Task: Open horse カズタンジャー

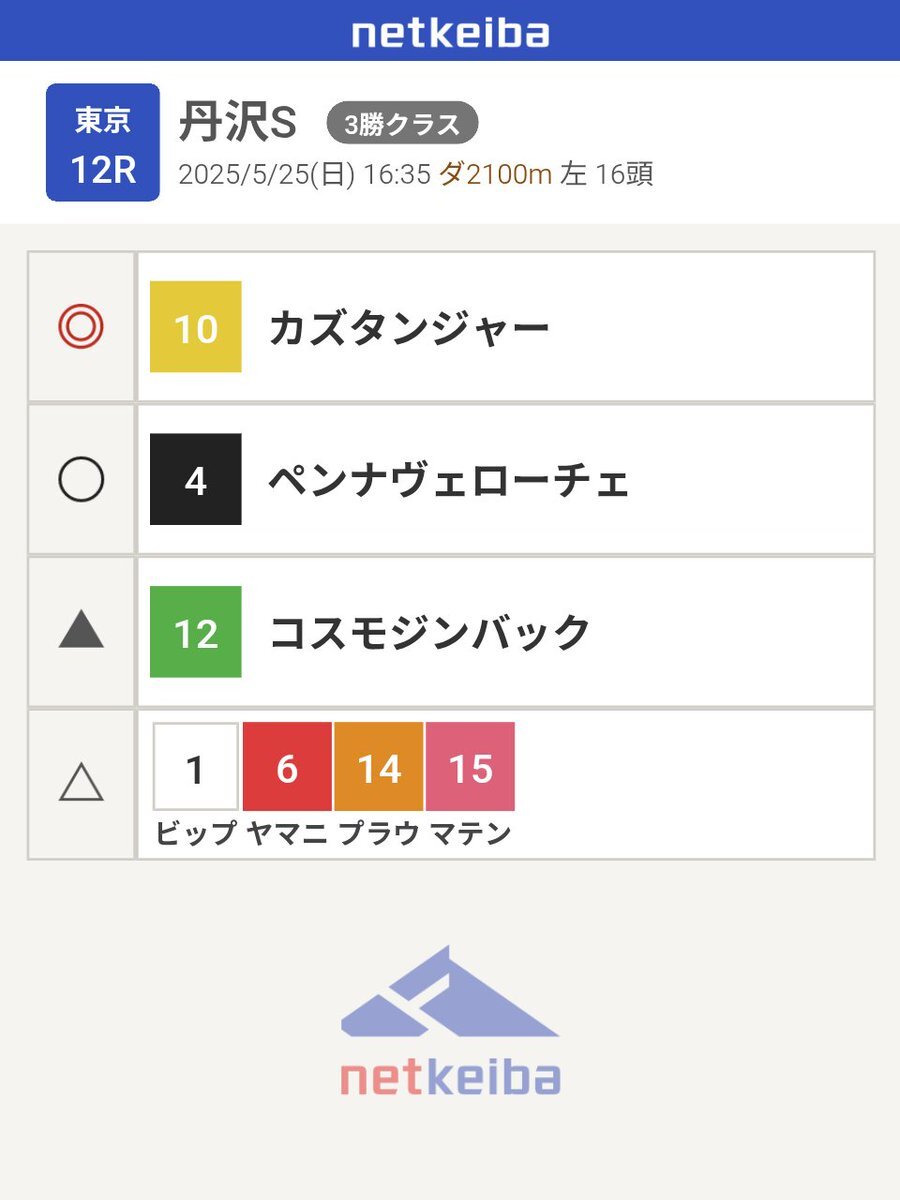Action: (x=409, y=329)
